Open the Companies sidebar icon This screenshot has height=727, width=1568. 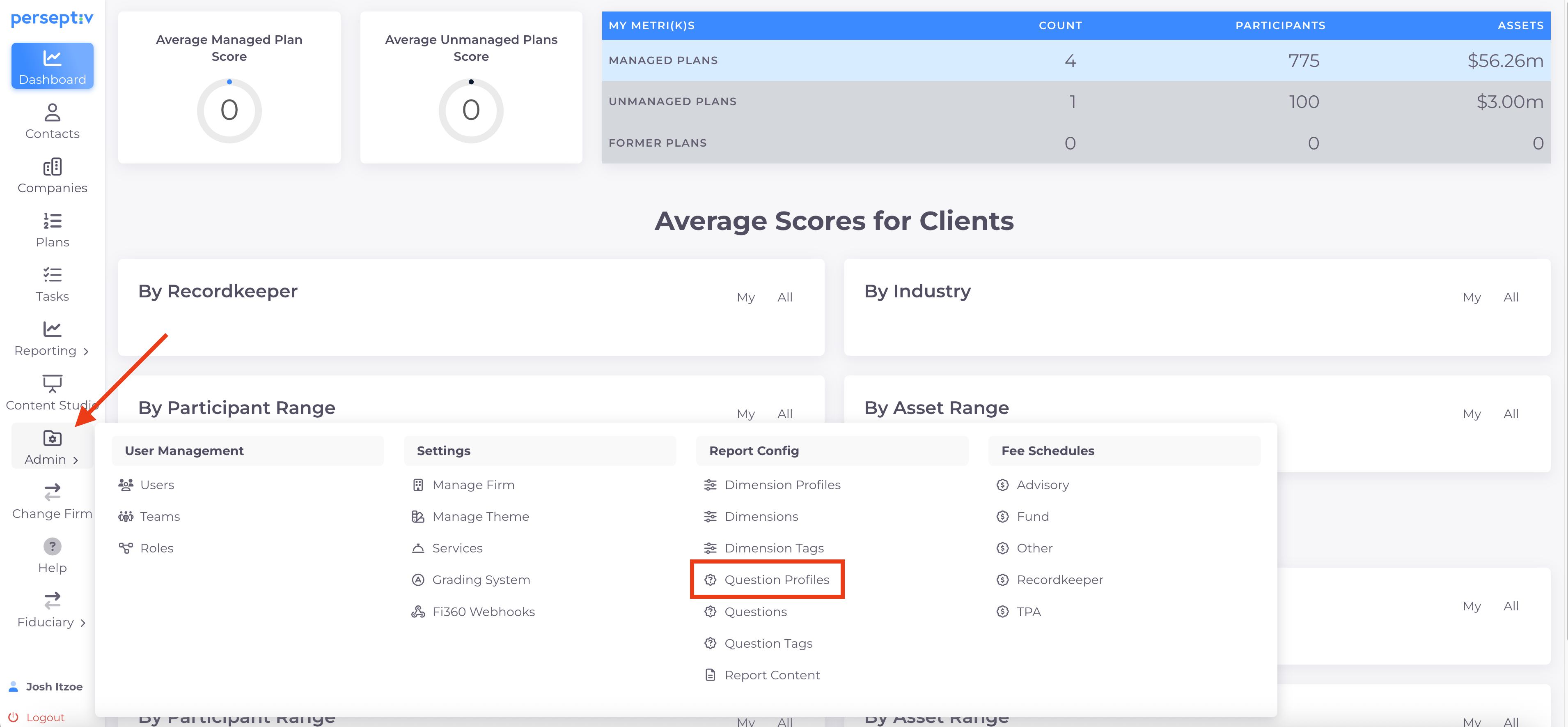coord(53,168)
